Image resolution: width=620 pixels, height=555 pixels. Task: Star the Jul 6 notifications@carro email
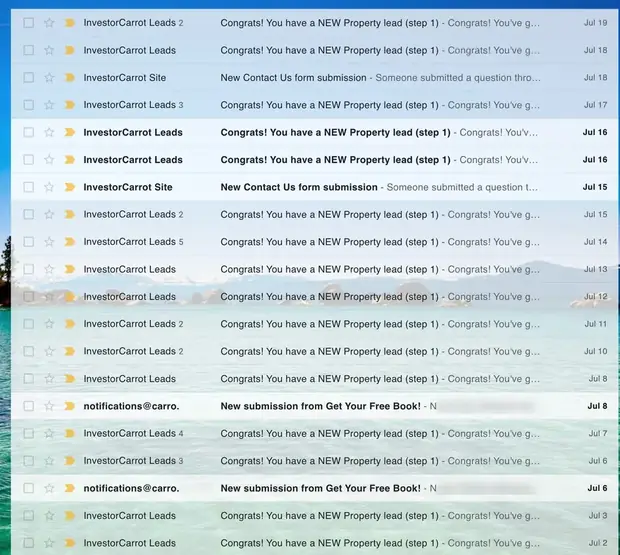point(49,488)
